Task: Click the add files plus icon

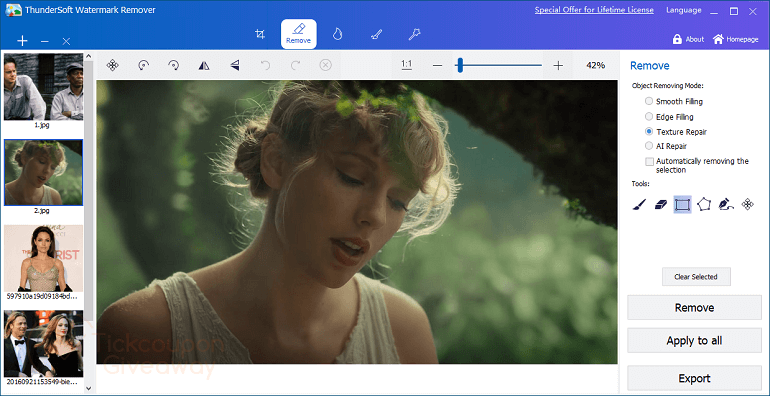Action: pyautogui.click(x=22, y=41)
